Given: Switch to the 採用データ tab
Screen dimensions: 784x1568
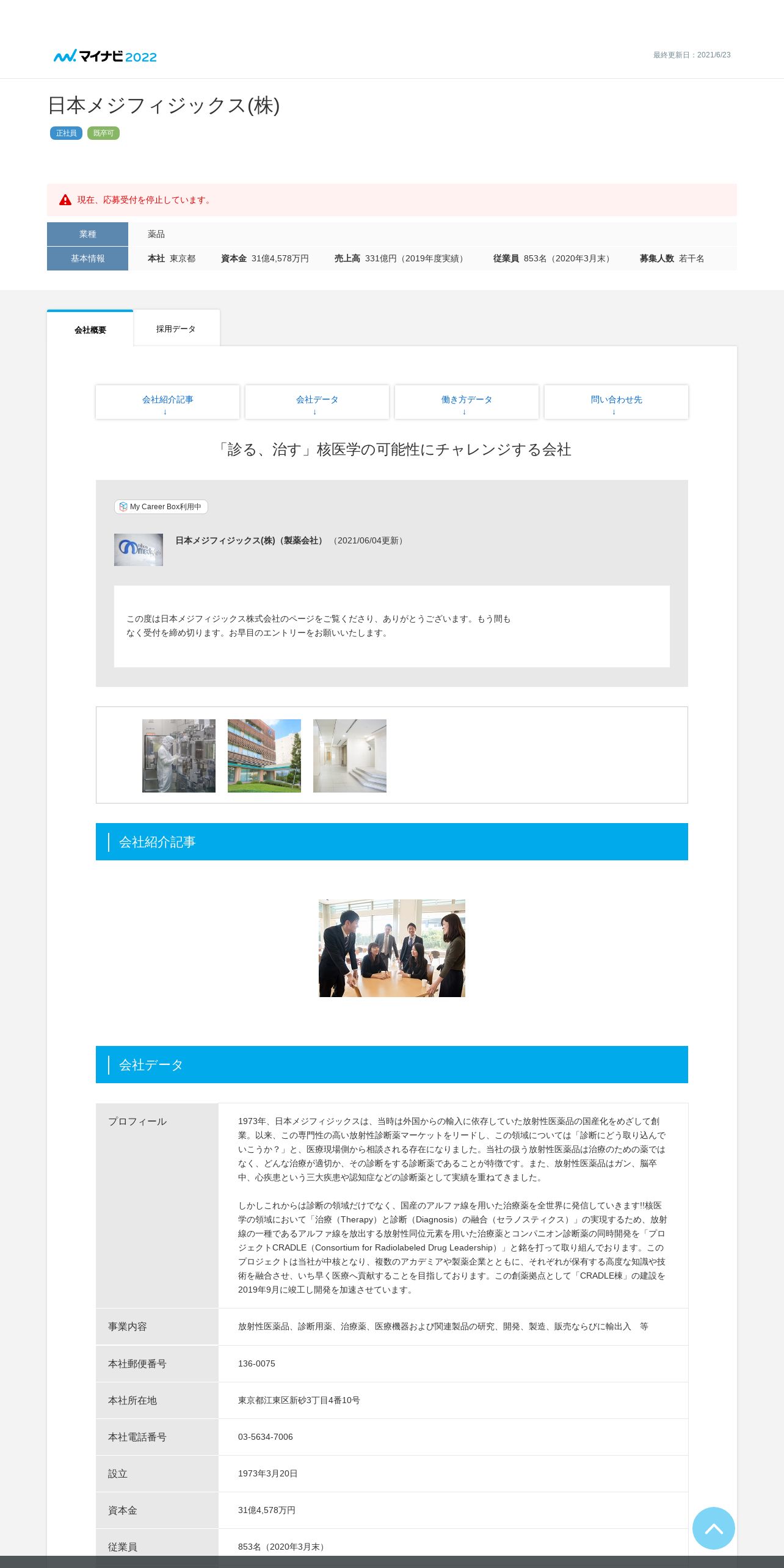Looking at the screenshot, I should [x=176, y=328].
